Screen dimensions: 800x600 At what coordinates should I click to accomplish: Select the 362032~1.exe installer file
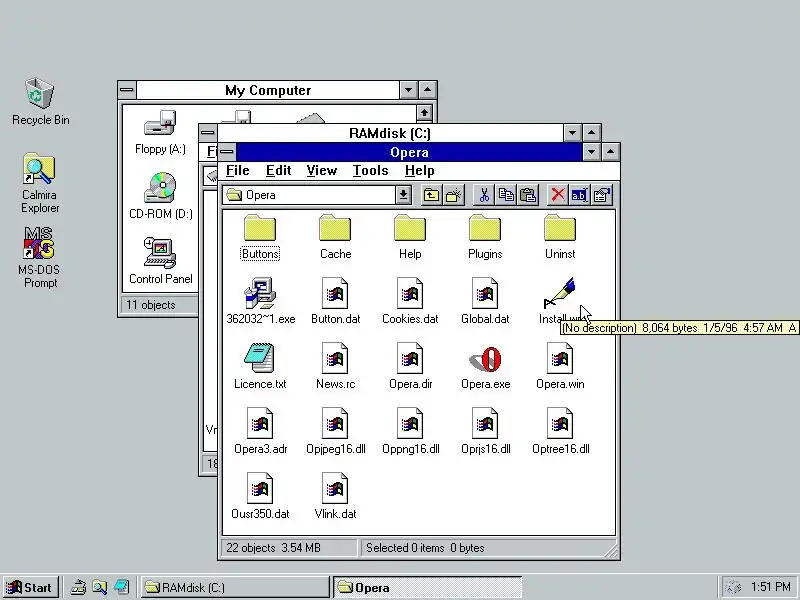pos(260,302)
